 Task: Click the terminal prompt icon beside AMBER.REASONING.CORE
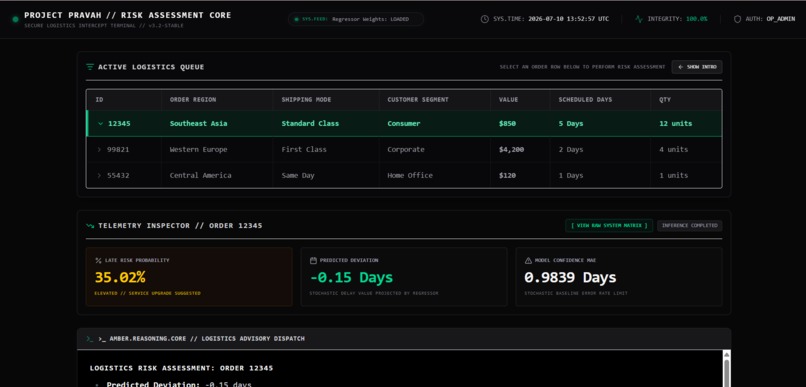[90, 339]
